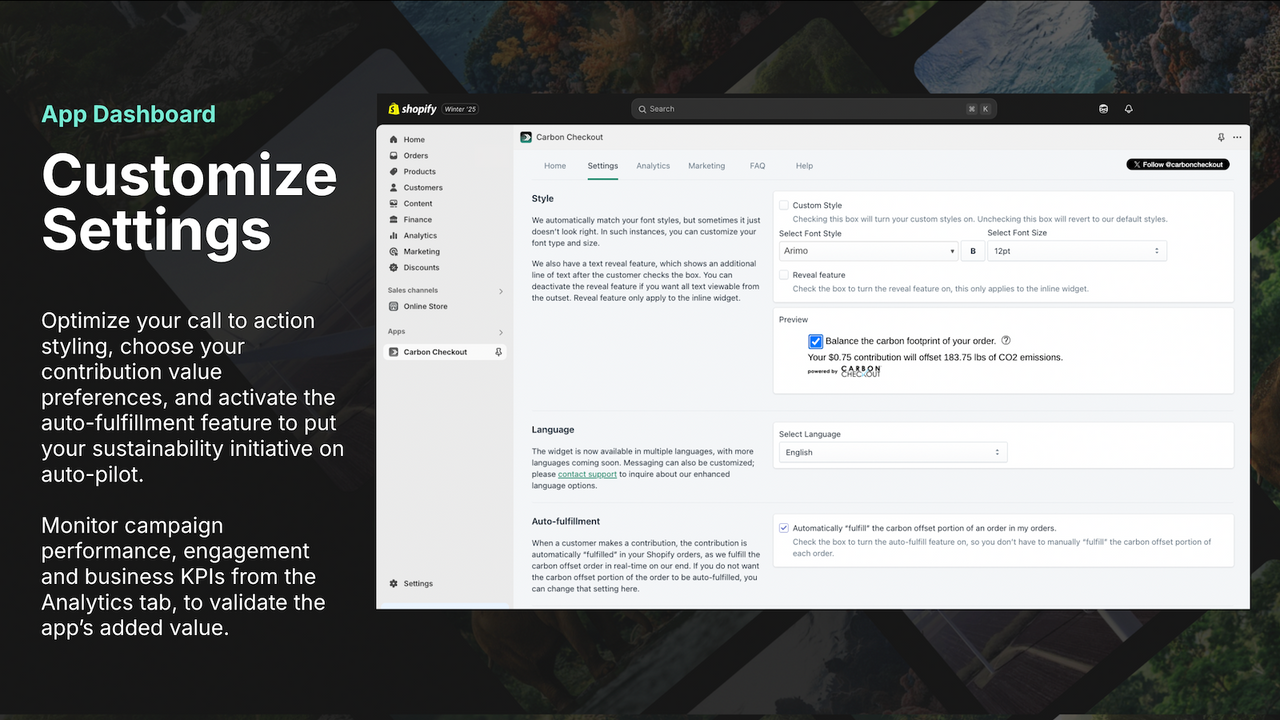Click the powered by Carbon Checkout logo
Viewport: 1280px width, 720px height.
[844, 371]
